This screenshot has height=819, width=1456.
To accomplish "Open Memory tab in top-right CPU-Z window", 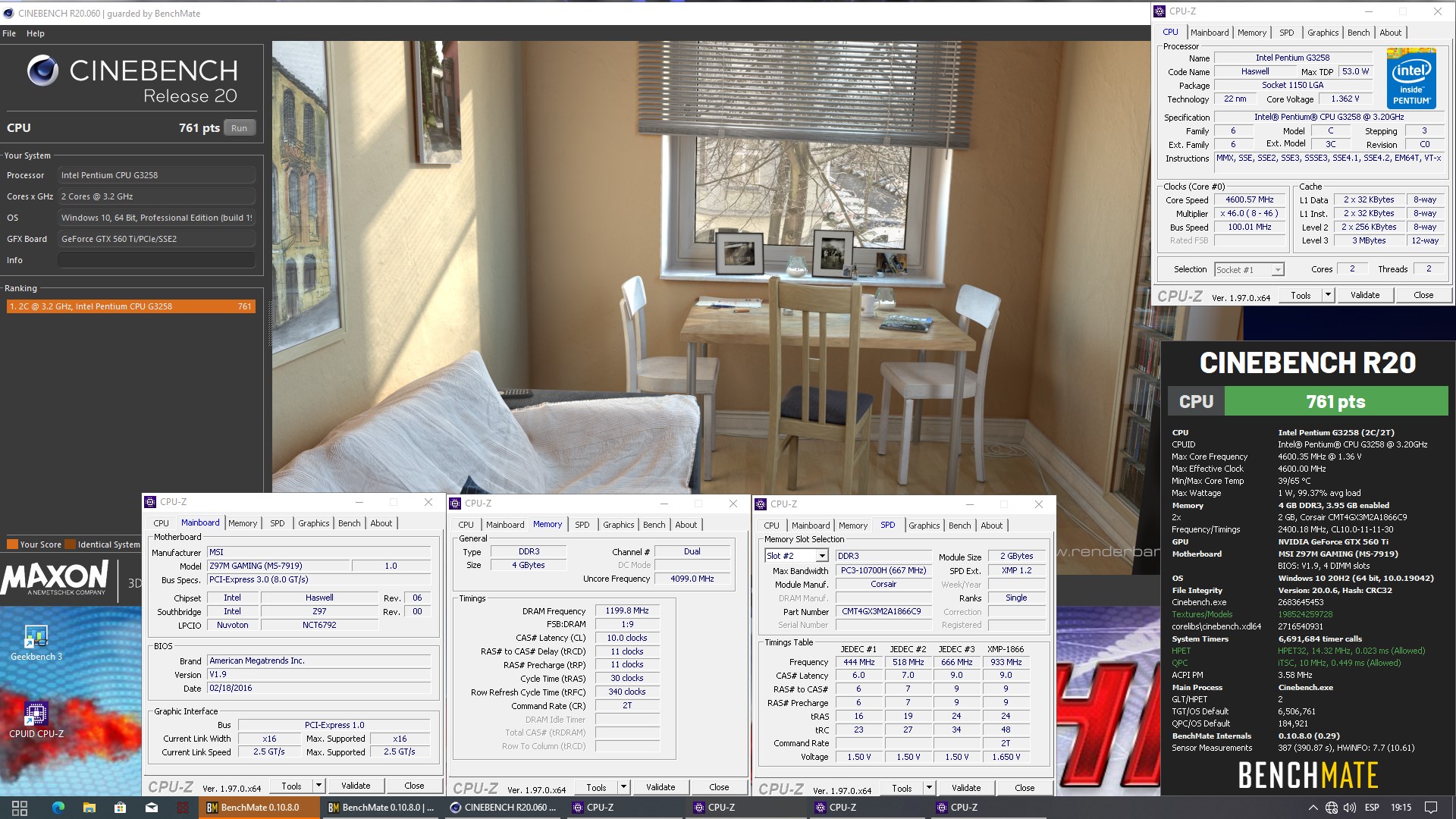I will click(x=1252, y=33).
